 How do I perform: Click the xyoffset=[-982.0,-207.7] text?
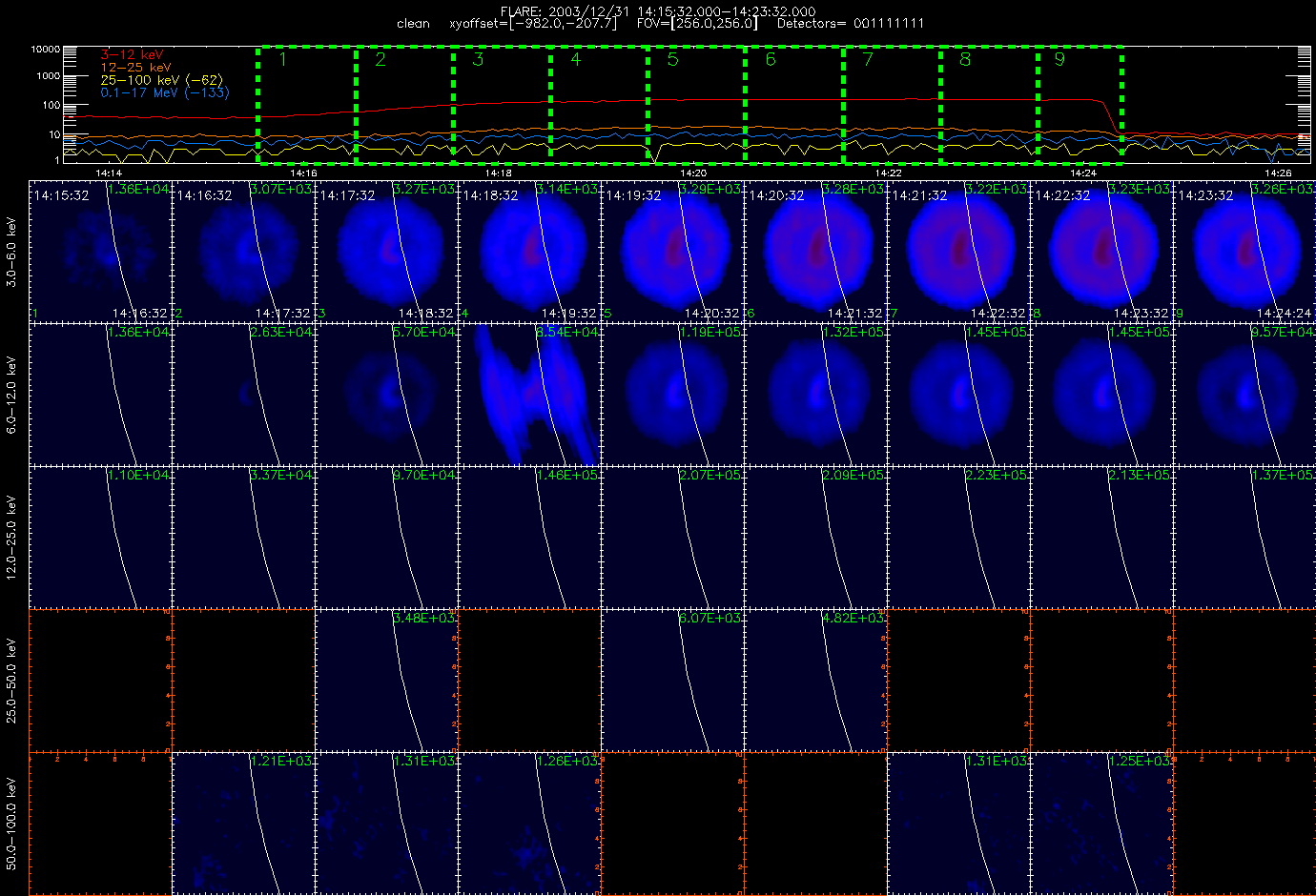(533, 23)
